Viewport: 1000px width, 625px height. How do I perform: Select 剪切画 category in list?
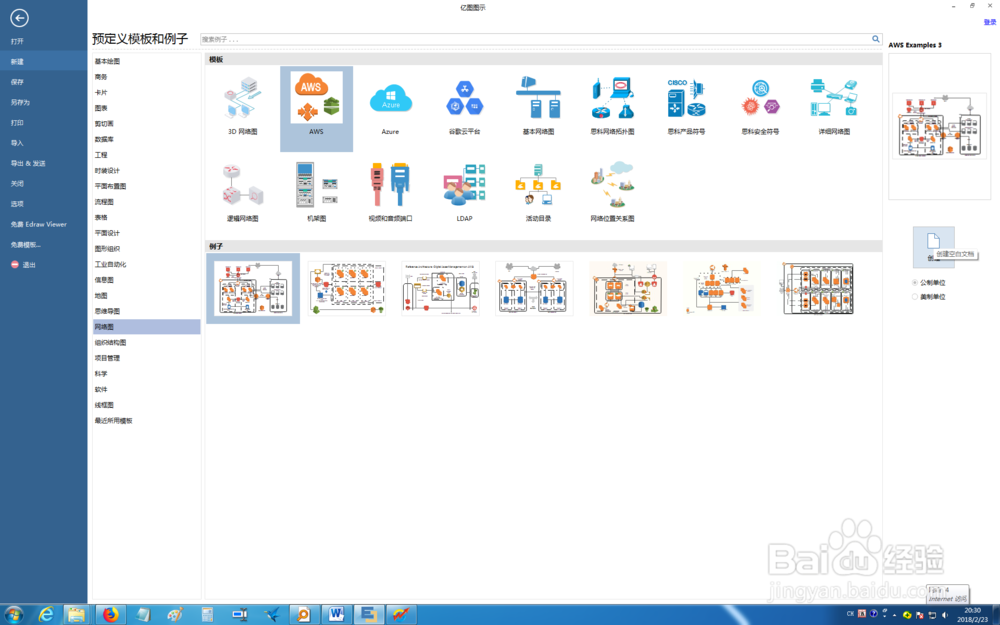click(104, 124)
